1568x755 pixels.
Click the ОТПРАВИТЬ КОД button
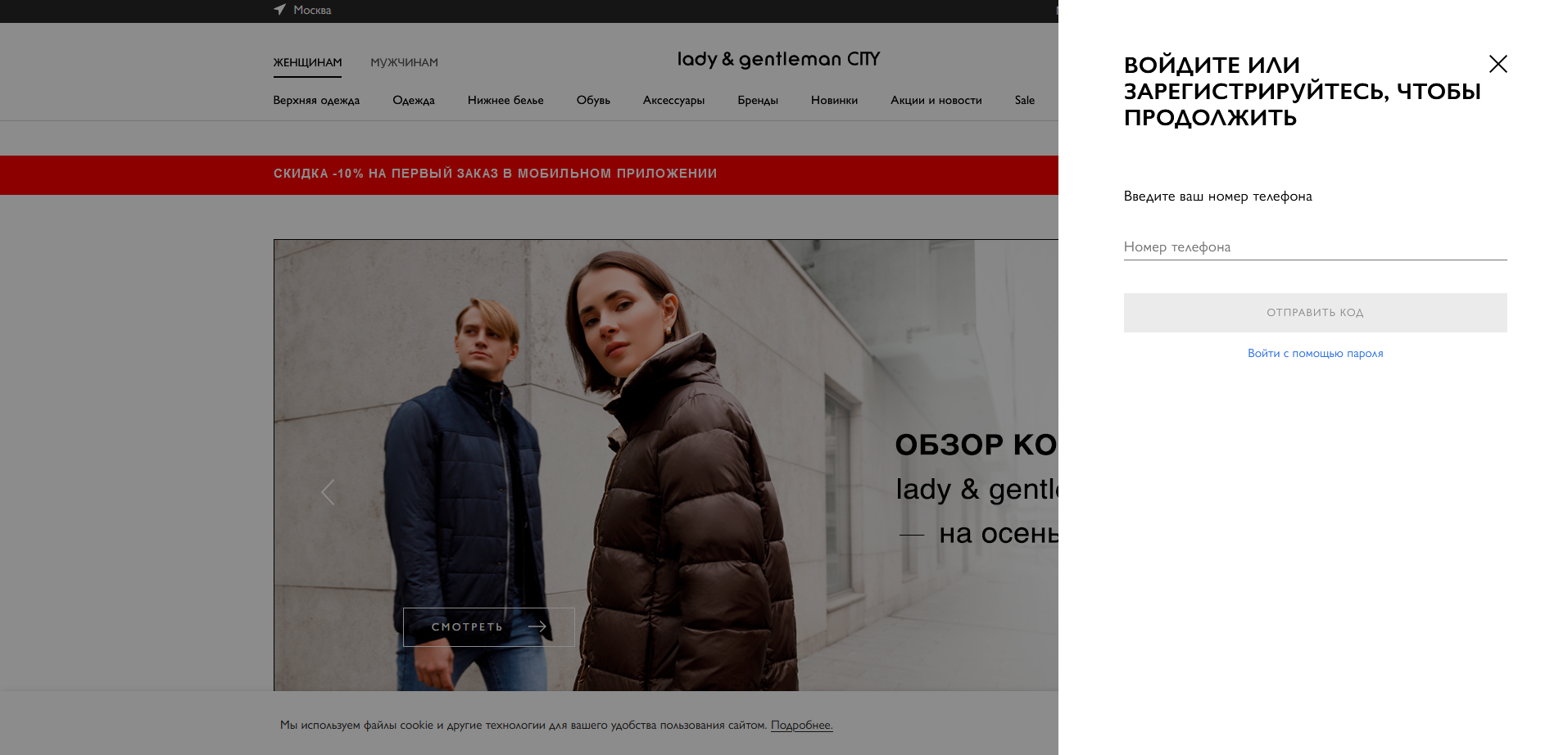[x=1315, y=313]
